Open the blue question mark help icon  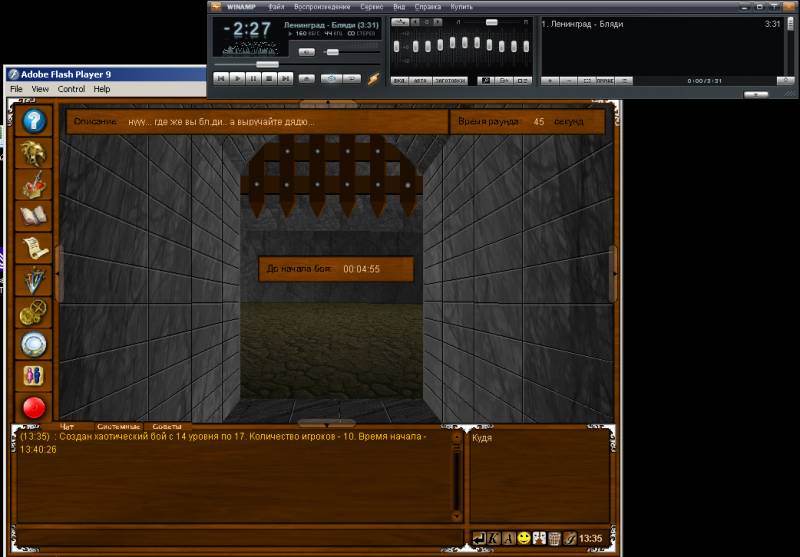coord(34,121)
